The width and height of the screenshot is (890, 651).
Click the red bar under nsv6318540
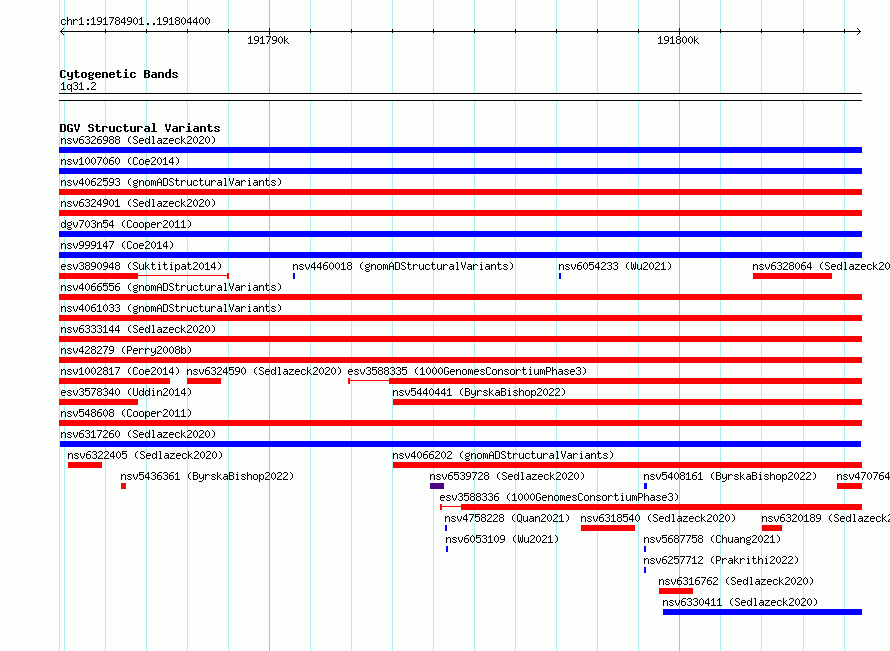pos(608,528)
